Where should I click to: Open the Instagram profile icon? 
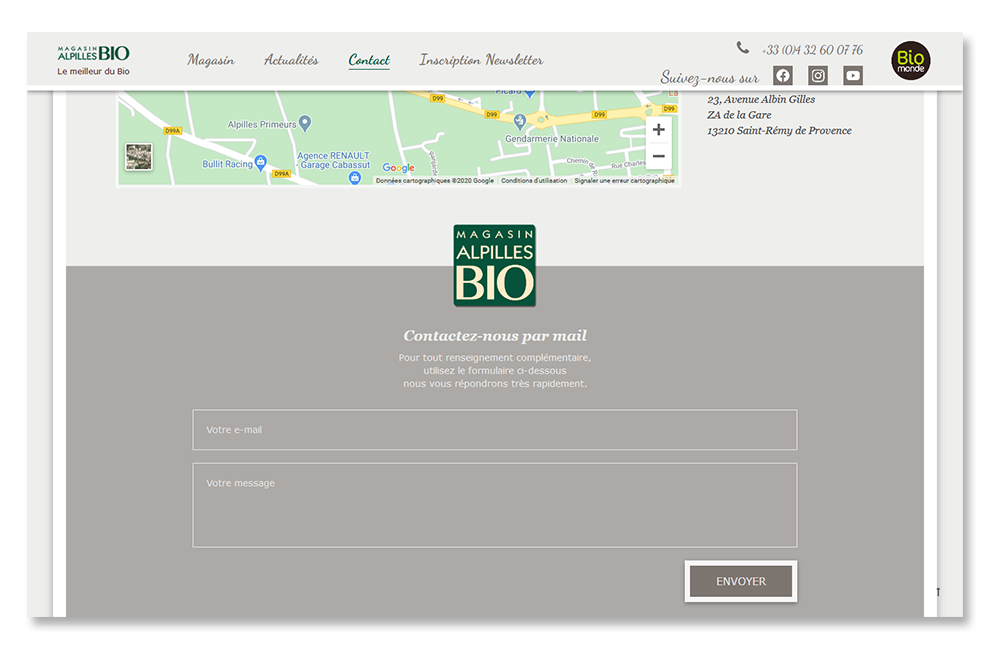click(x=818, y=76)
